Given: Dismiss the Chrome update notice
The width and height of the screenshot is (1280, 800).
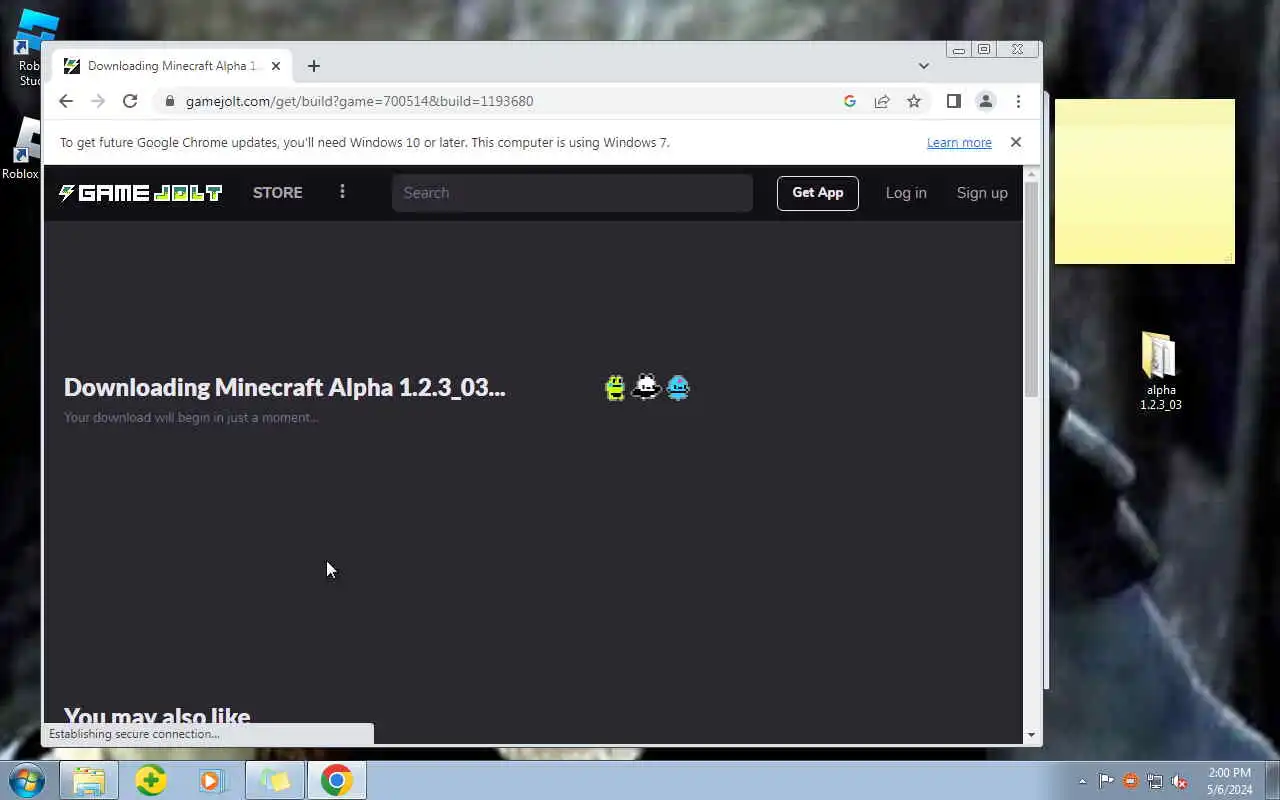Looking at the screenshot, I should tap(1016, 142).
